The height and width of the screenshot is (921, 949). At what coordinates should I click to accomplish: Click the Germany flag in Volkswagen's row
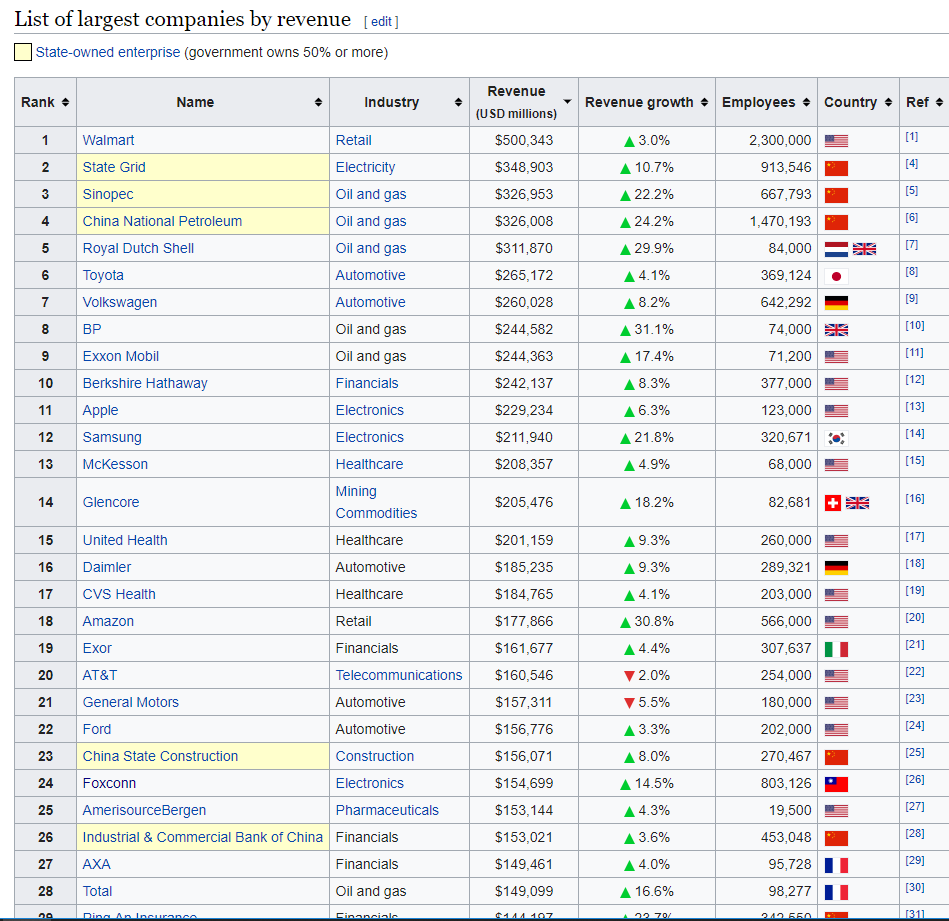836,303
